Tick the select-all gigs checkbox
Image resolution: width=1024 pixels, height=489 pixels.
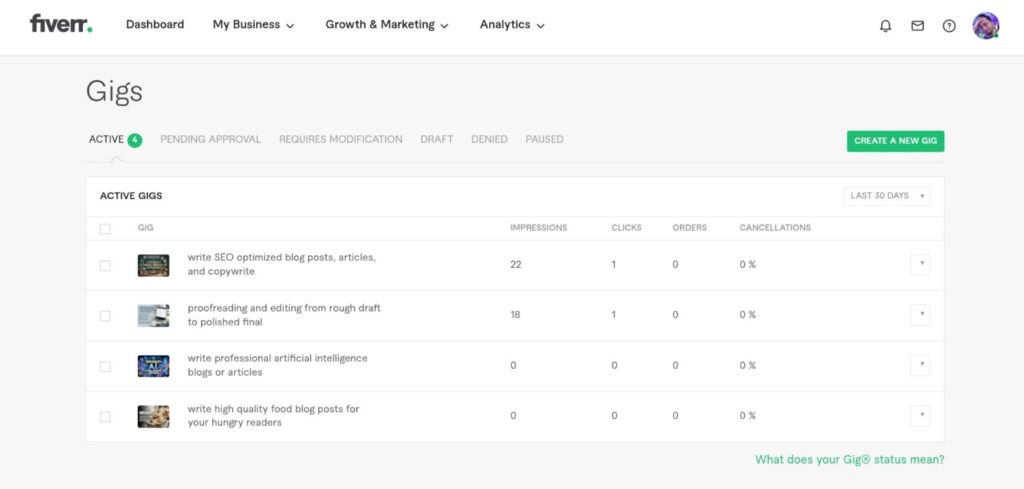pyautogui.click(x=105, y=229)
